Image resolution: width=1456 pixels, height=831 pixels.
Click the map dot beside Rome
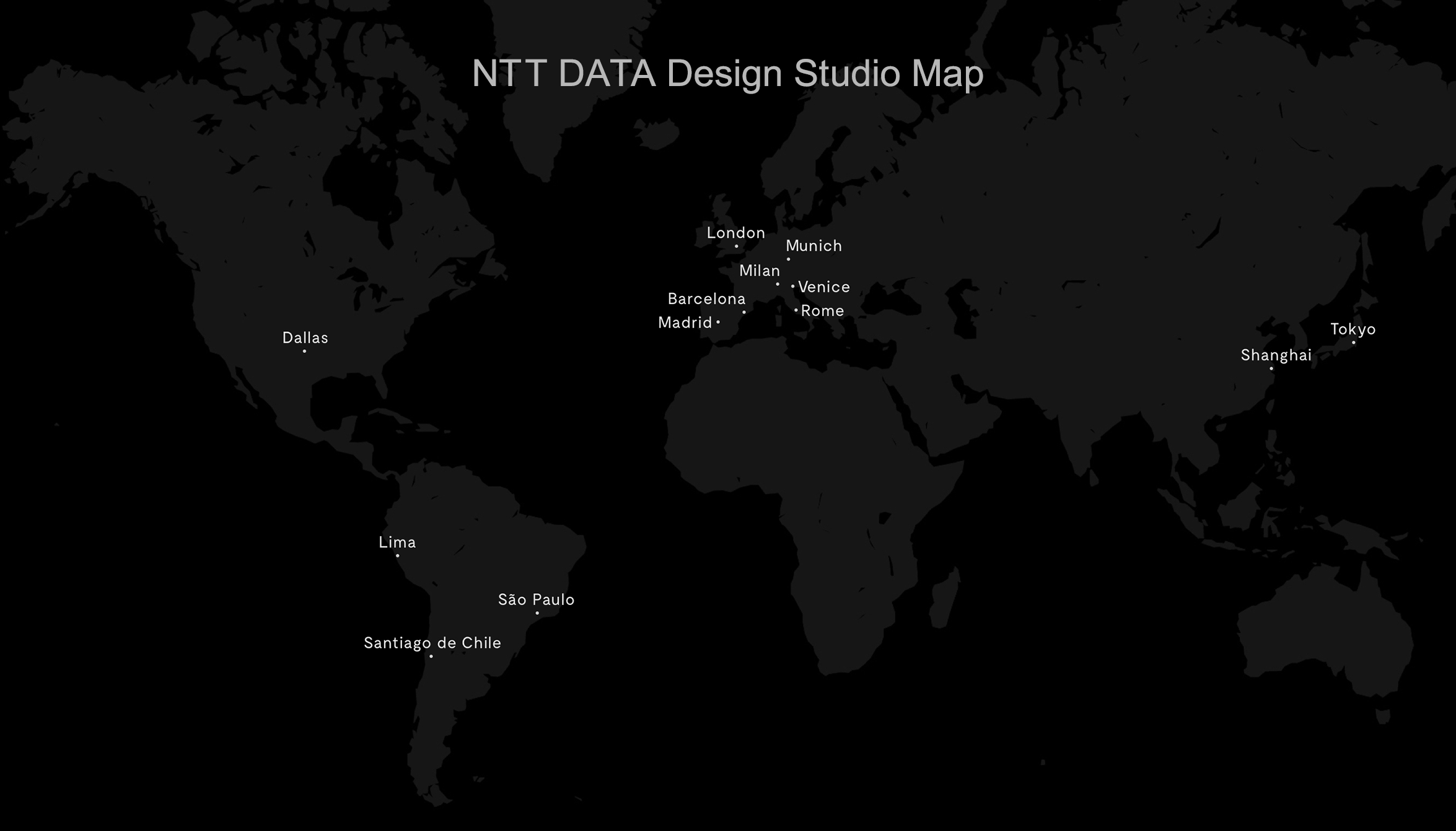tap(796, 310)
